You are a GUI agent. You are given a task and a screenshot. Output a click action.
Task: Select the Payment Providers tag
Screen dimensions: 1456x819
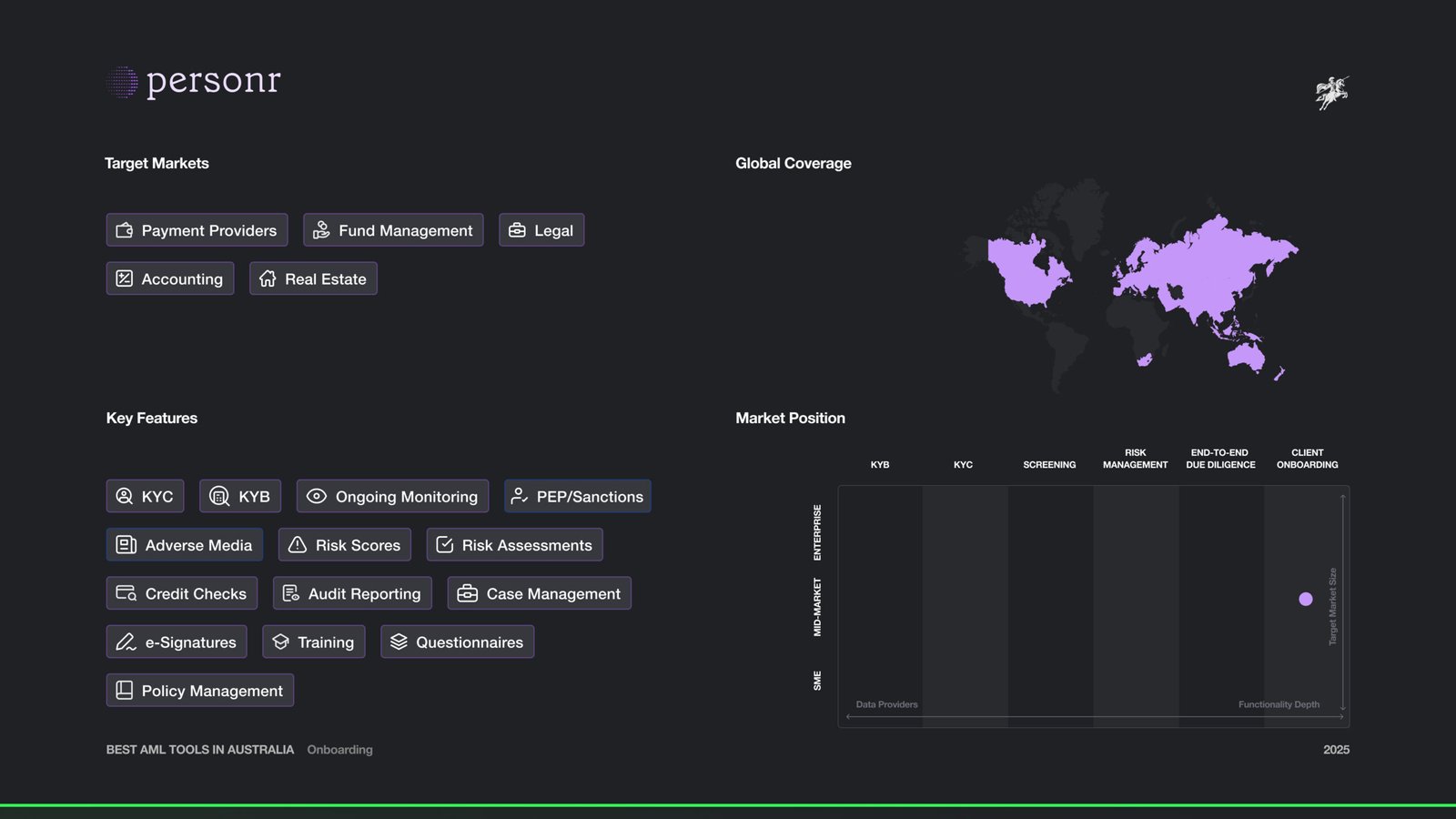pyautogui.click(x=197, y=230)
